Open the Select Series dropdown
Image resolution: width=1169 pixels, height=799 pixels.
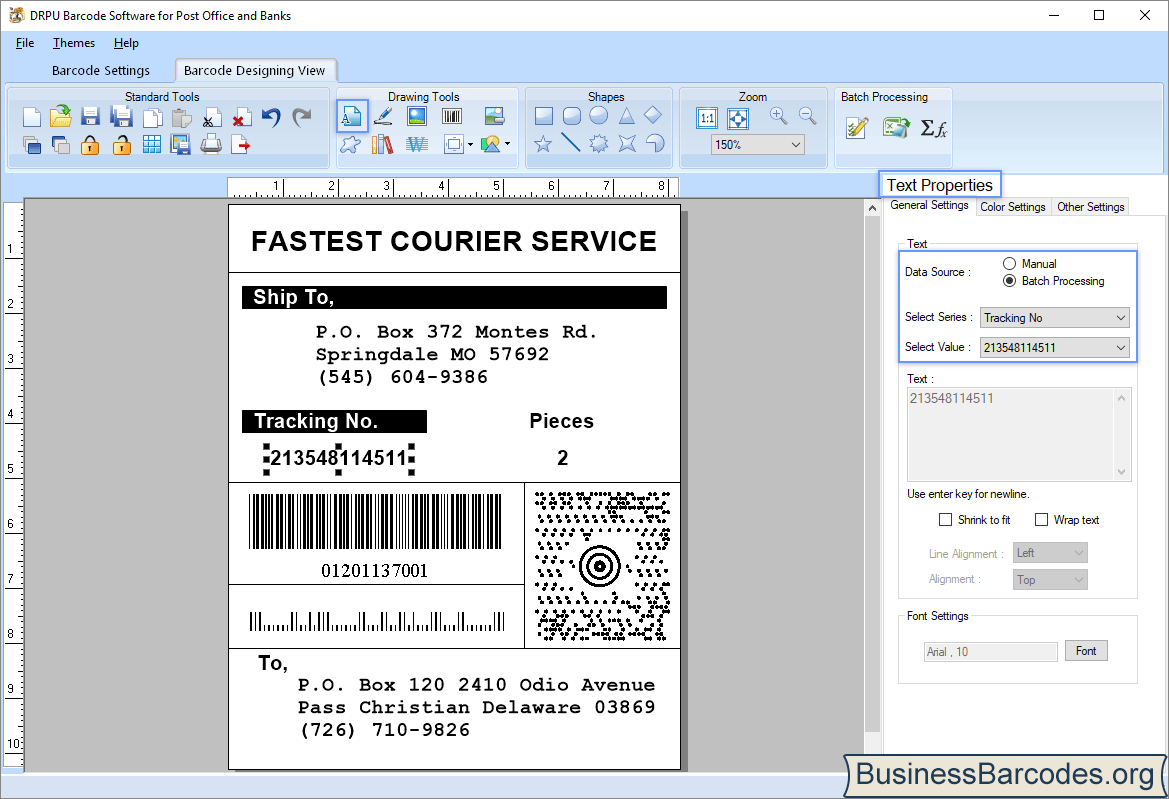point(1054,318)
